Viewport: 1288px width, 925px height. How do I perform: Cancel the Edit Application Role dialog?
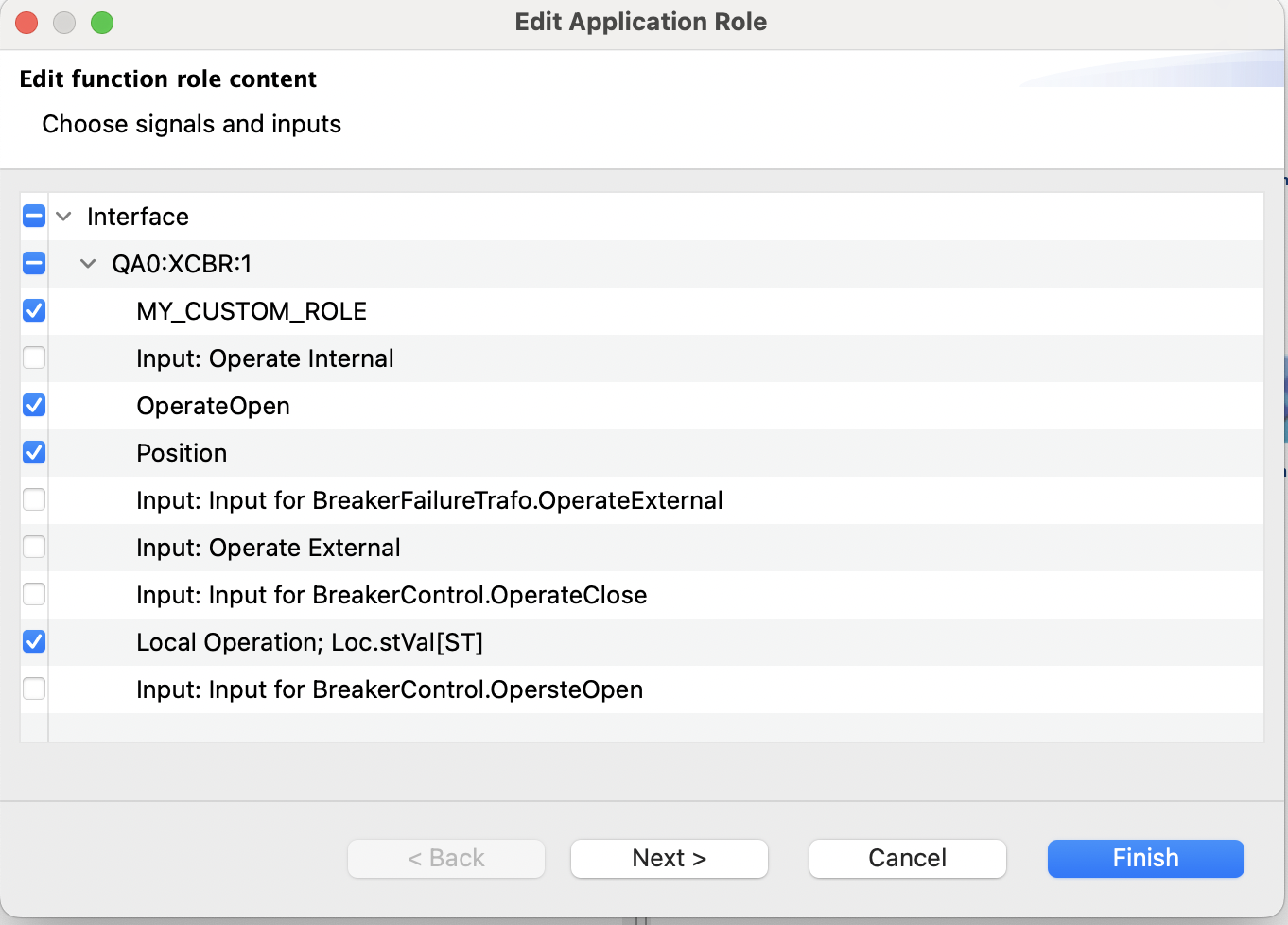tap(907, 858)
